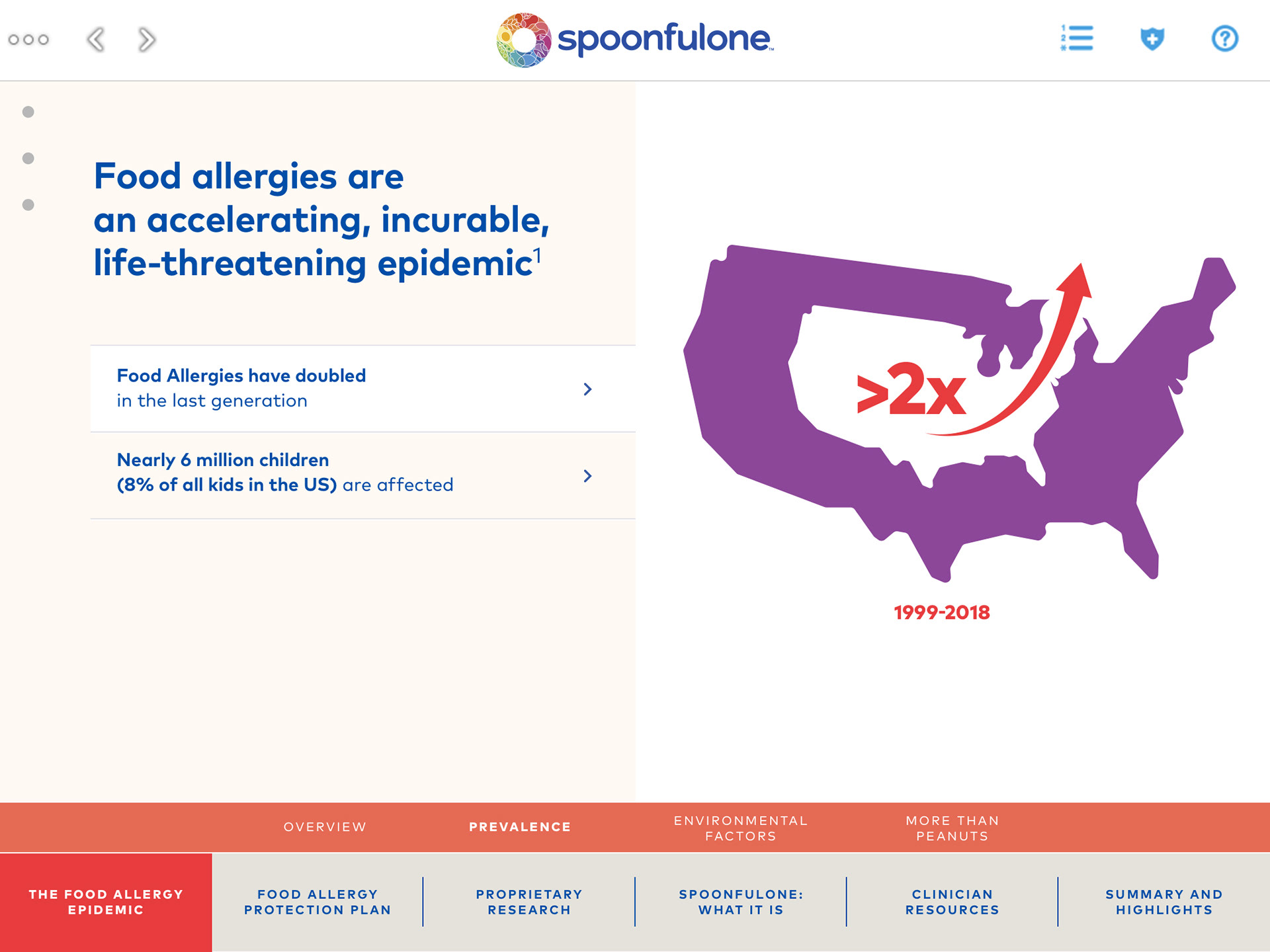This screenshot has height=952, width=1270.
Task: Select the second page indicator dot
Action: (28, 158)
